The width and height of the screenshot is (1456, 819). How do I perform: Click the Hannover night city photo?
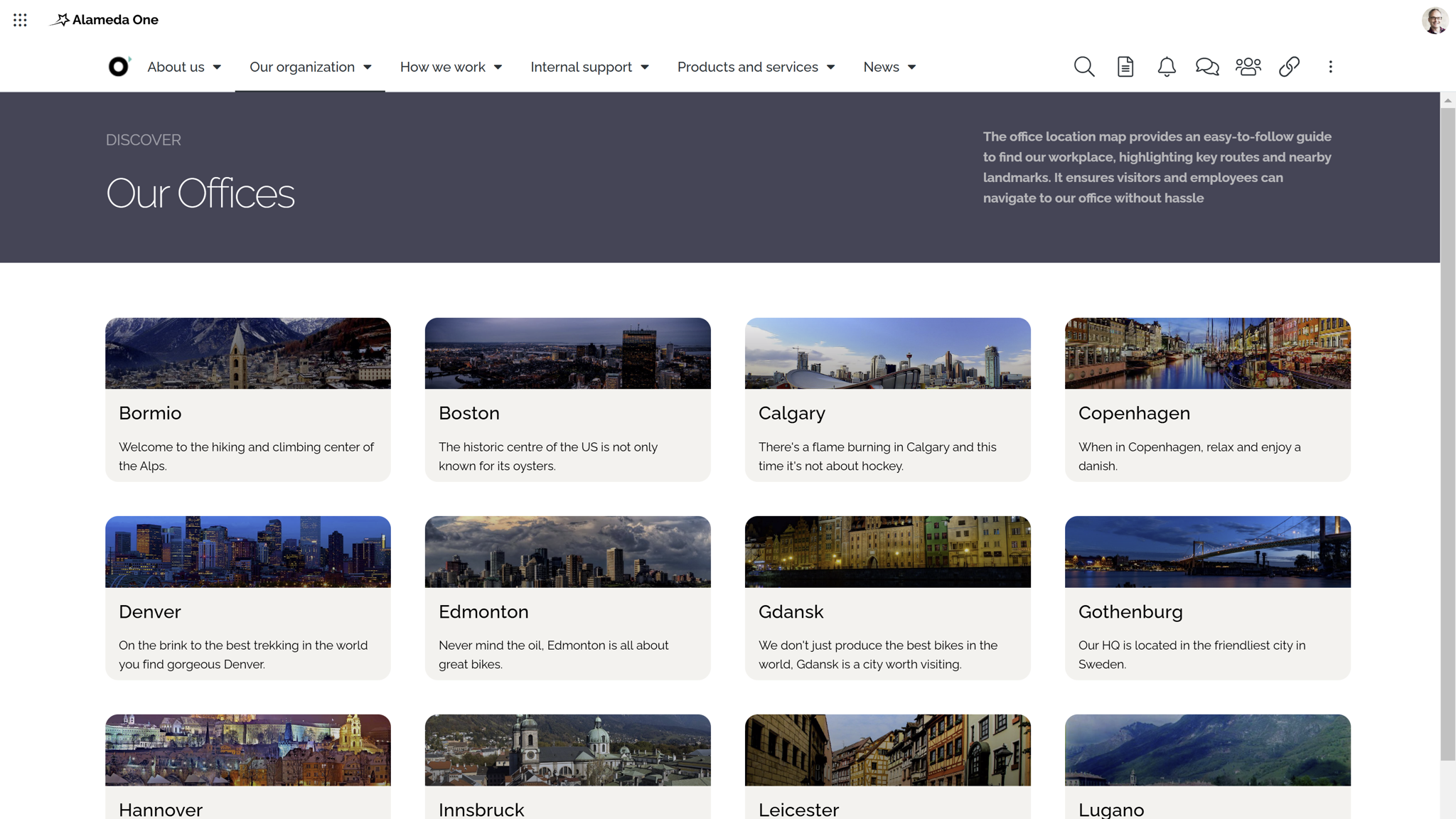coord(248,750)
